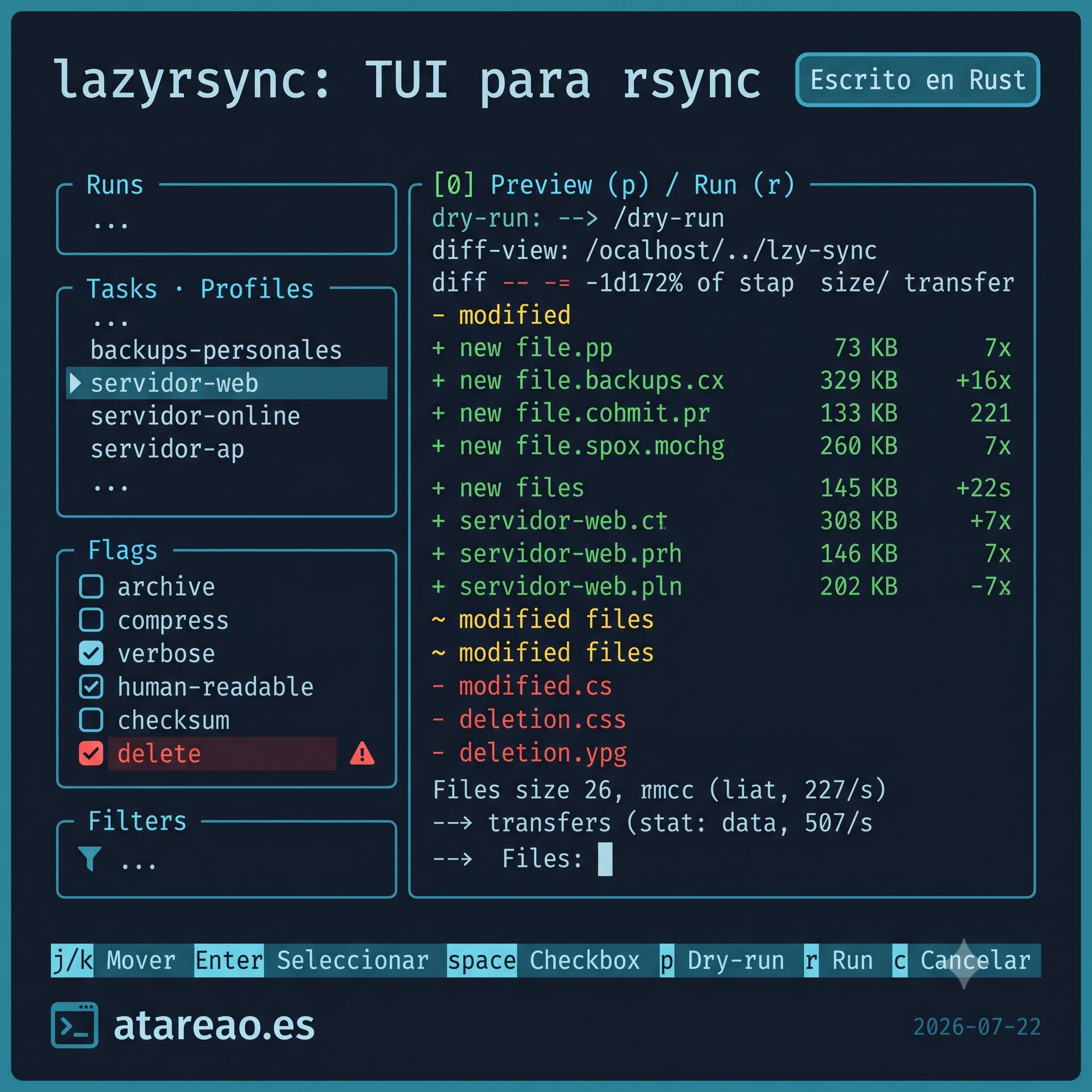Screen dimensions: 1092x1092
Task: Open the Flags panel title
Action: pos(123,550)
